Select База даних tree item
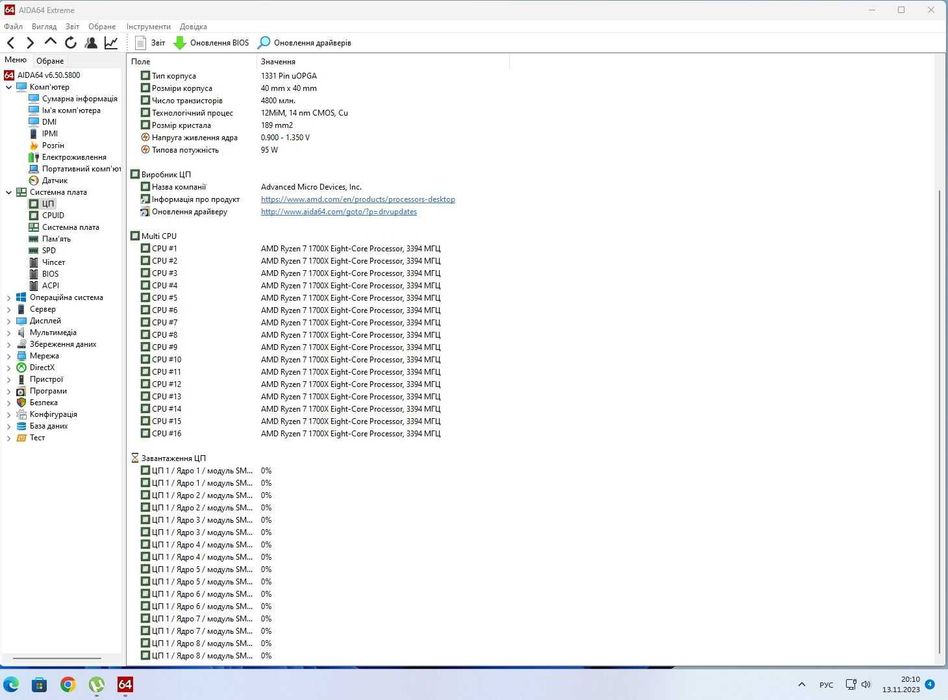Screen dimensions: 948x700 (x=48, y=426)
